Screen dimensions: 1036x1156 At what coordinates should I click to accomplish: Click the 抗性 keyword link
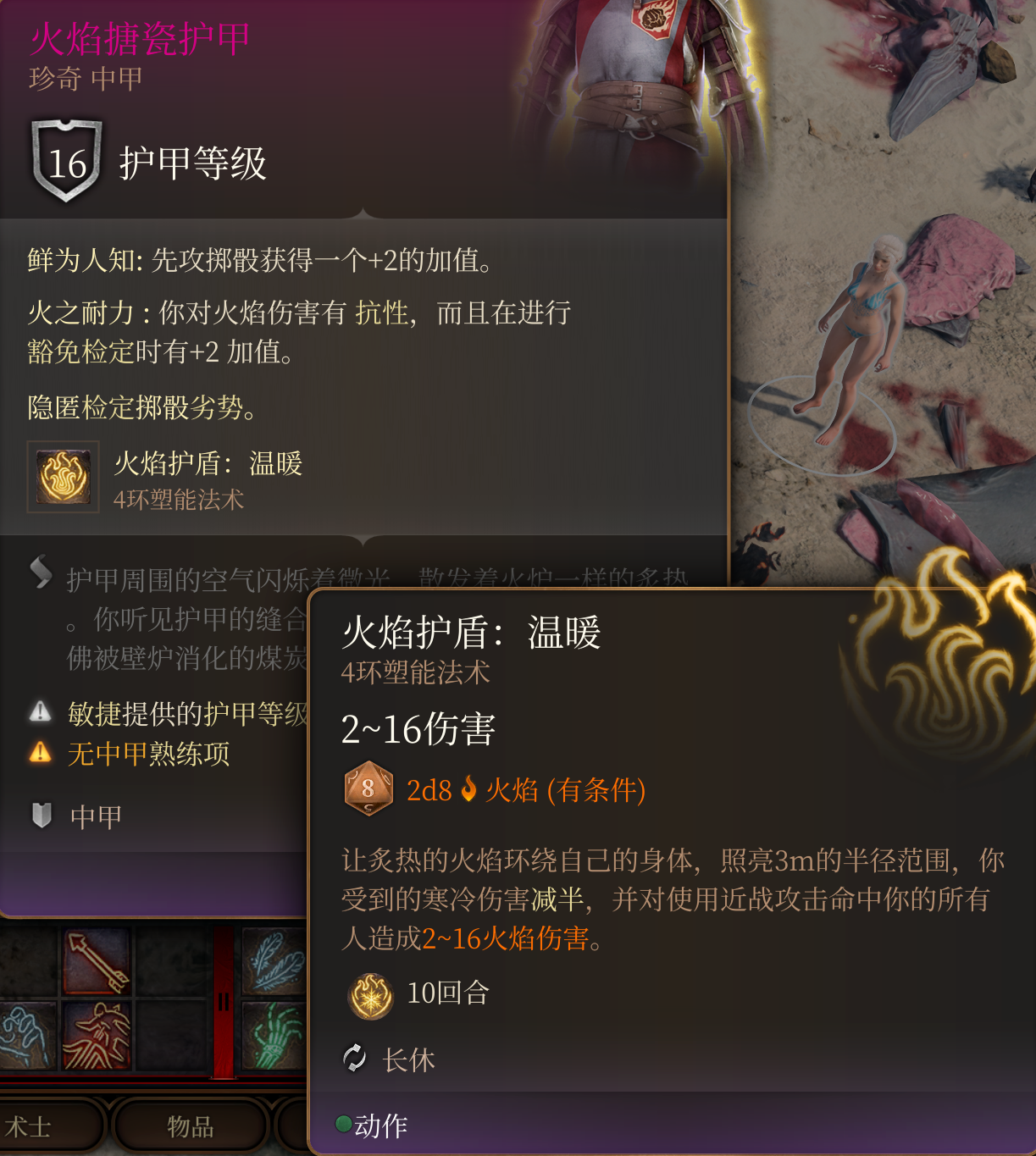click(381, 313)
